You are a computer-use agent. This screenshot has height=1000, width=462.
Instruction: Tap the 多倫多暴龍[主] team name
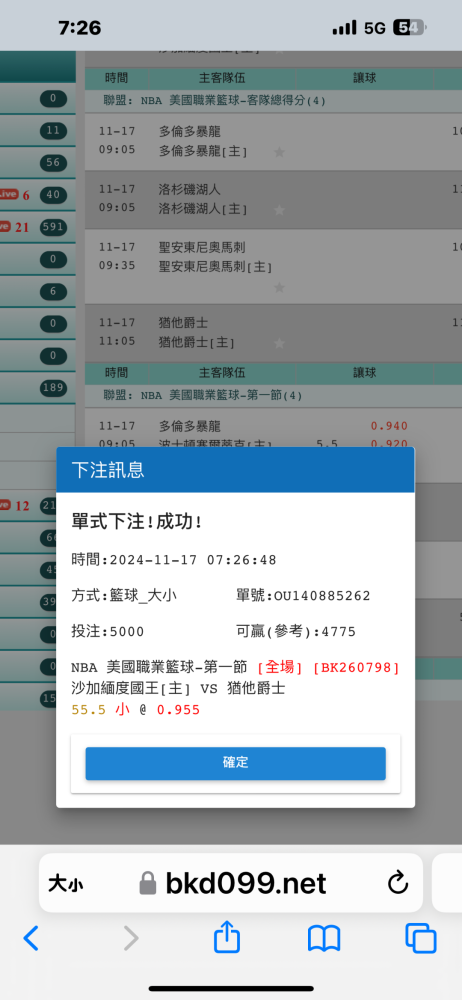(203, 151)
